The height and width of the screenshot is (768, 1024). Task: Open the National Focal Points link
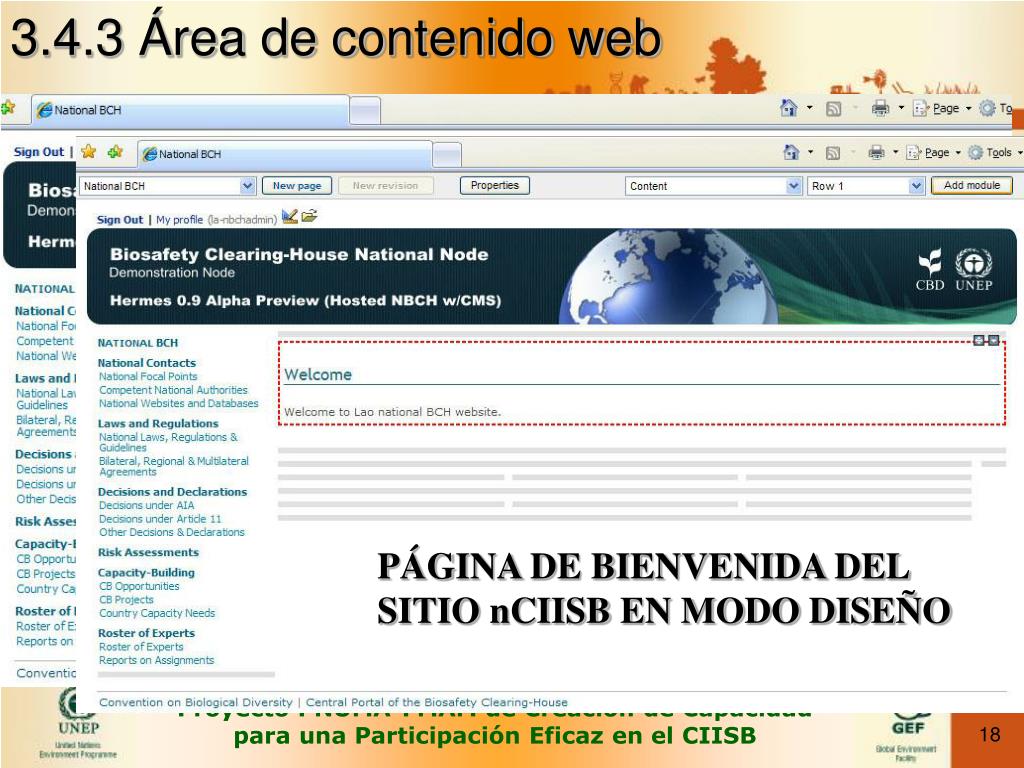[x=148, y=376]
